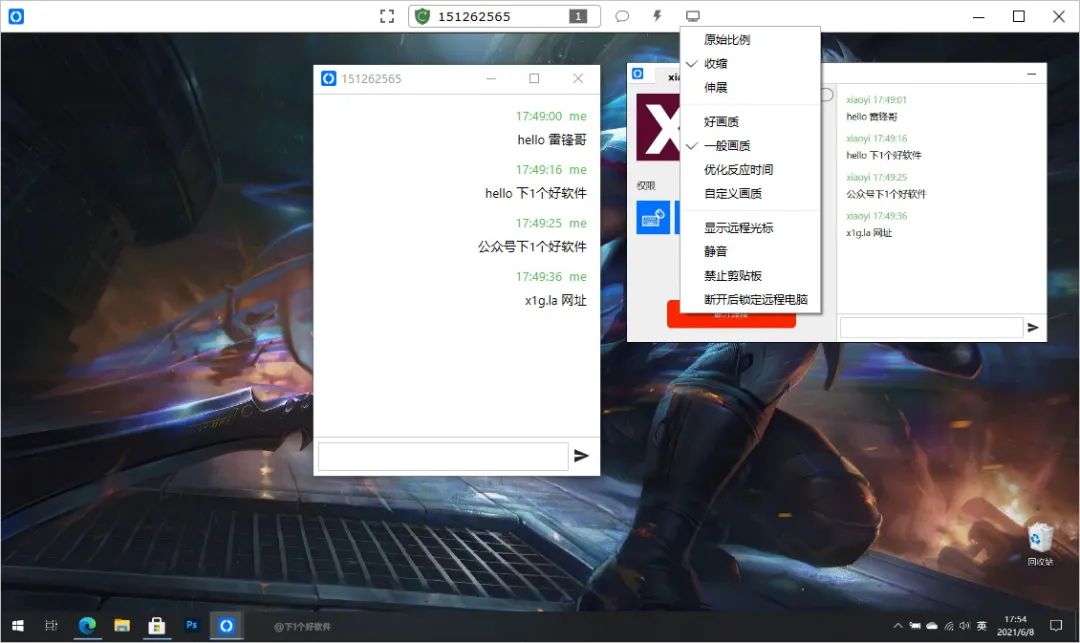The height and width of the screenshot is (643, 1080).
Task: Click the message input in the xiaoyi connection window
Action: click(931, 328)
